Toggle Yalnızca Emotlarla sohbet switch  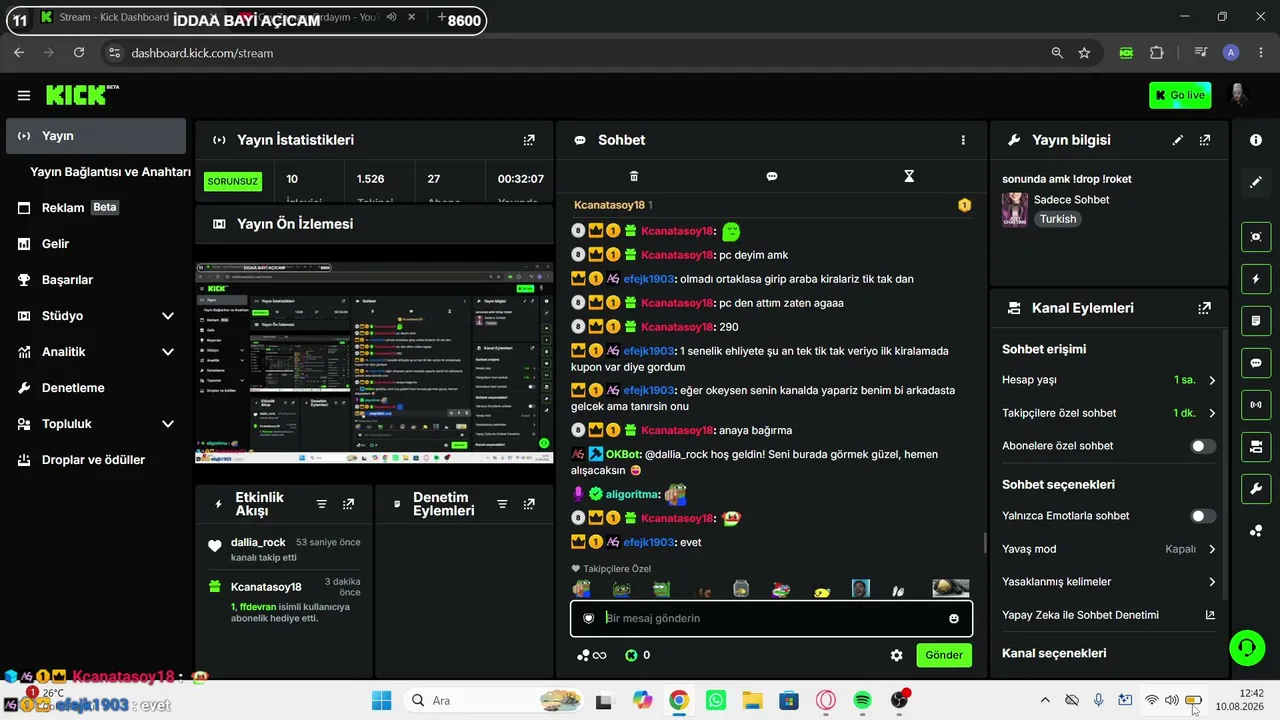pyautogui.click(x=1203, y=516)
